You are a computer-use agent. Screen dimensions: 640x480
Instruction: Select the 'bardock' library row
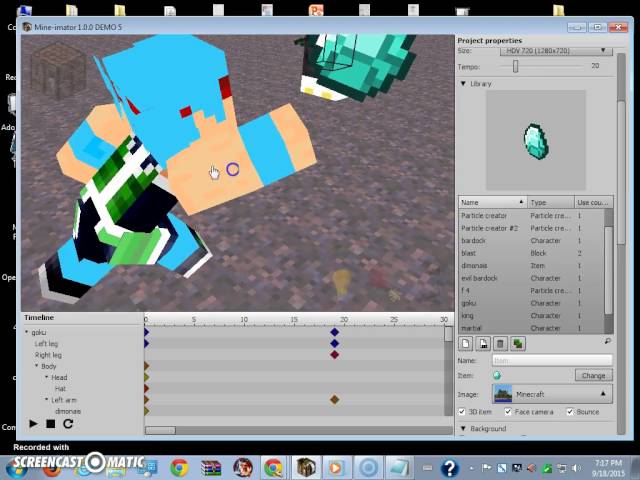pyautogui.click(x=531, y=240)
